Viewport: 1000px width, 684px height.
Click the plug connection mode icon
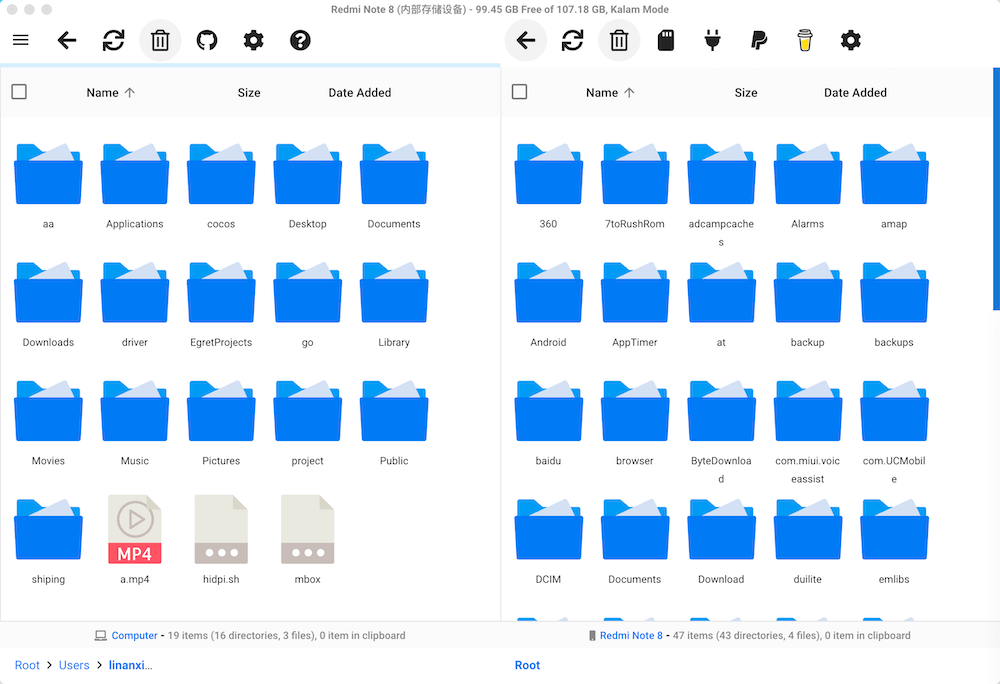click(712, 40)
